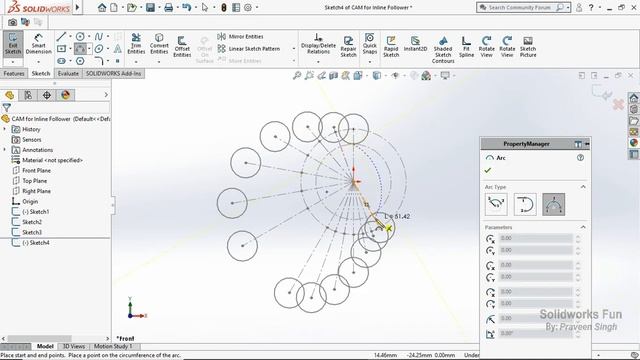This screenshot has width=640, height=360.
Task: Select Centerpoint Arc type
Action: coord(496,204)
